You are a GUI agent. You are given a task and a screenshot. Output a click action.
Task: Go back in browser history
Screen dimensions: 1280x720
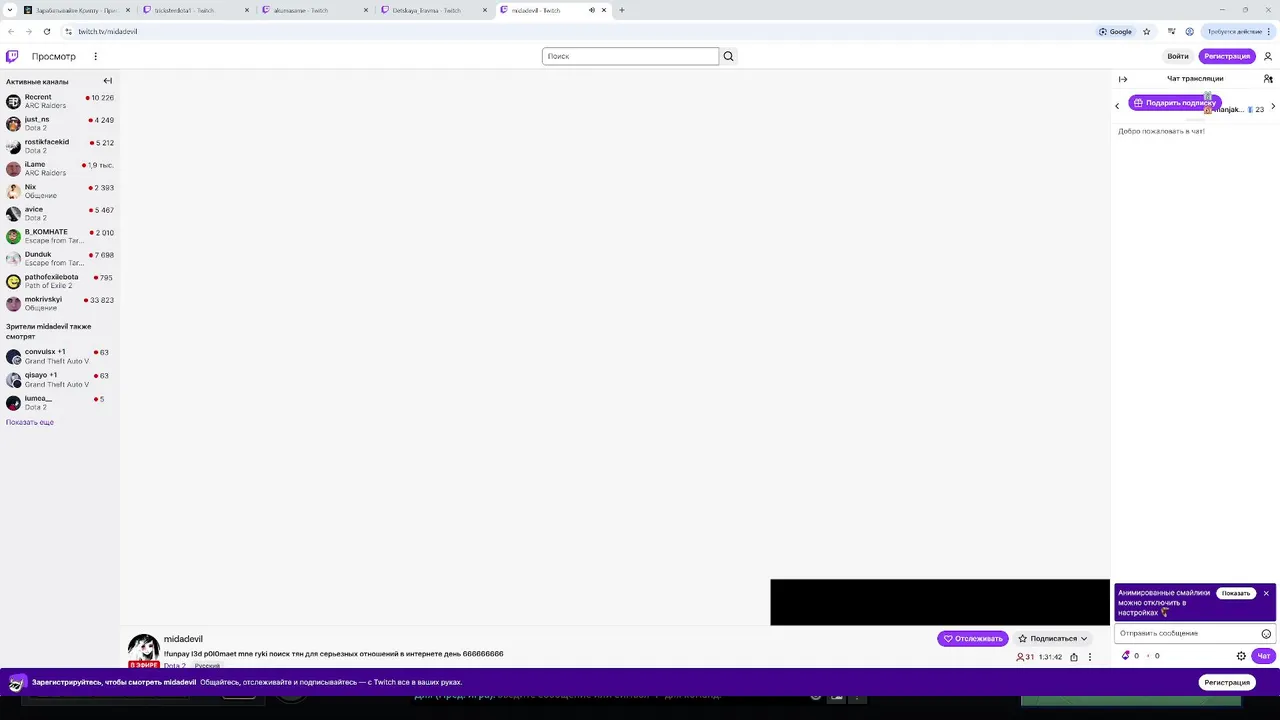point(11,31)
